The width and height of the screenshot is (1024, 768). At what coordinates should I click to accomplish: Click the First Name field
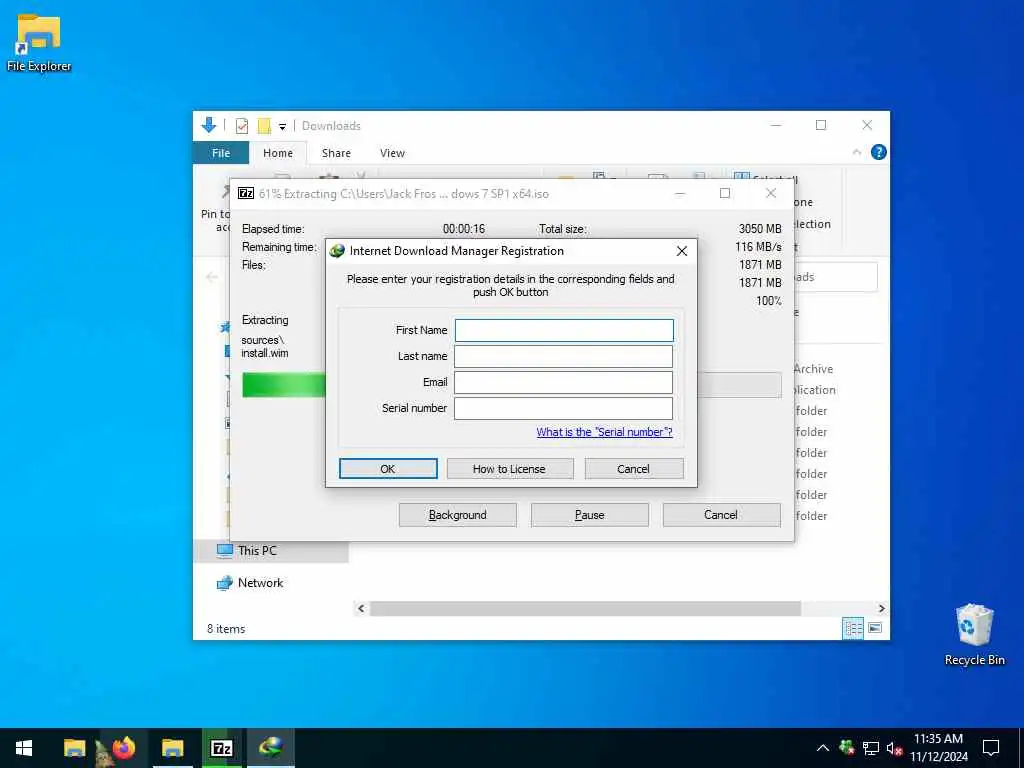(x=564, y=330)
